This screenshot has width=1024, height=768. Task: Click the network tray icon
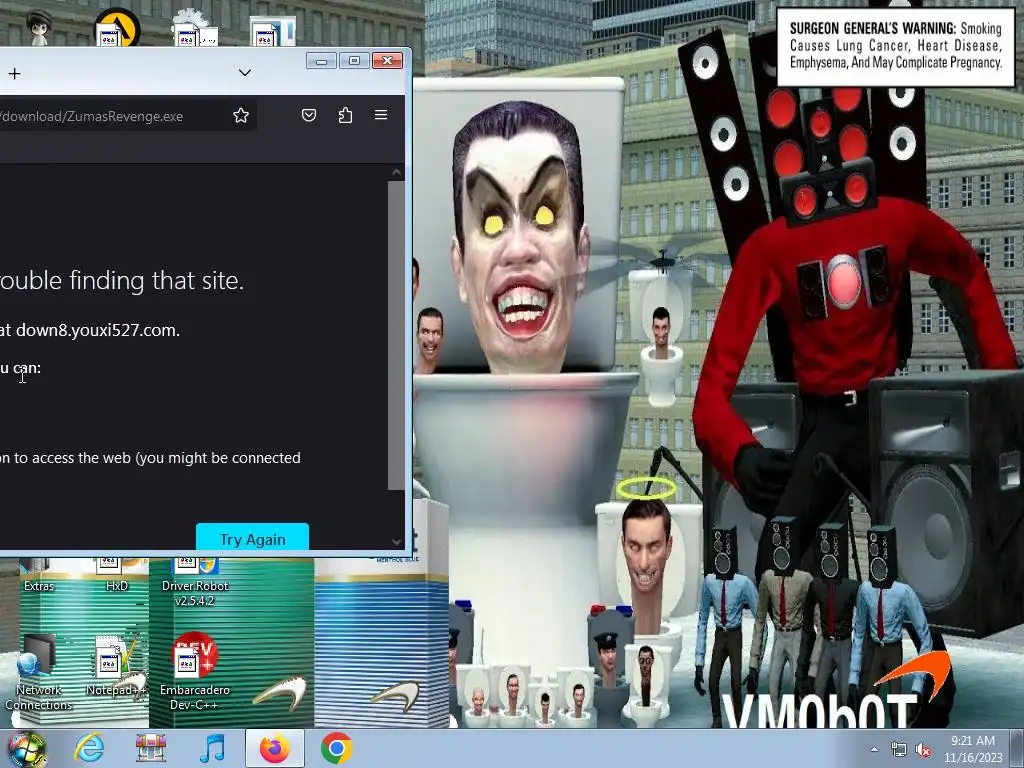point(899,750)
